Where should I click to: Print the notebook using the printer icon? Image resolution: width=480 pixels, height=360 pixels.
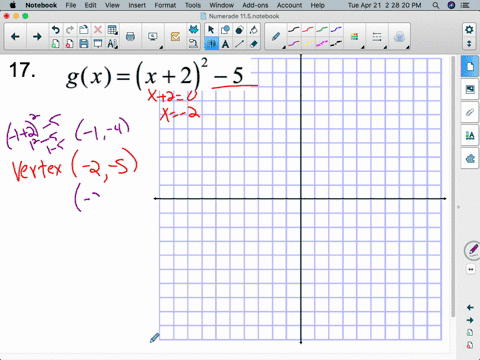tap(130, 37)
